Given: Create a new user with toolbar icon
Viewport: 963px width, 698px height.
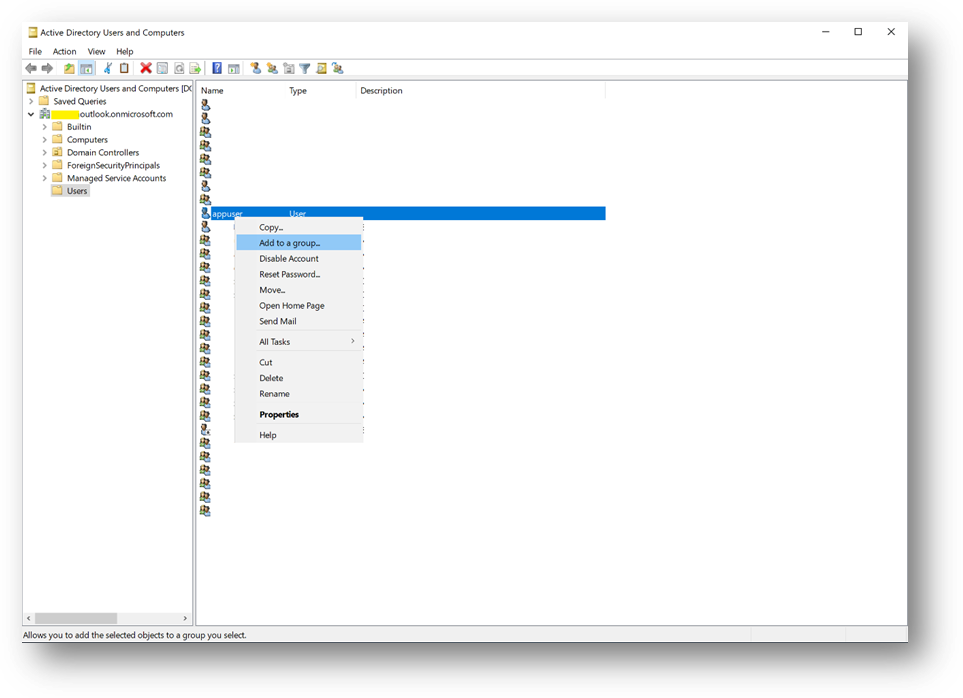Looking at the screenshot, I should click(x=255, y=68).
